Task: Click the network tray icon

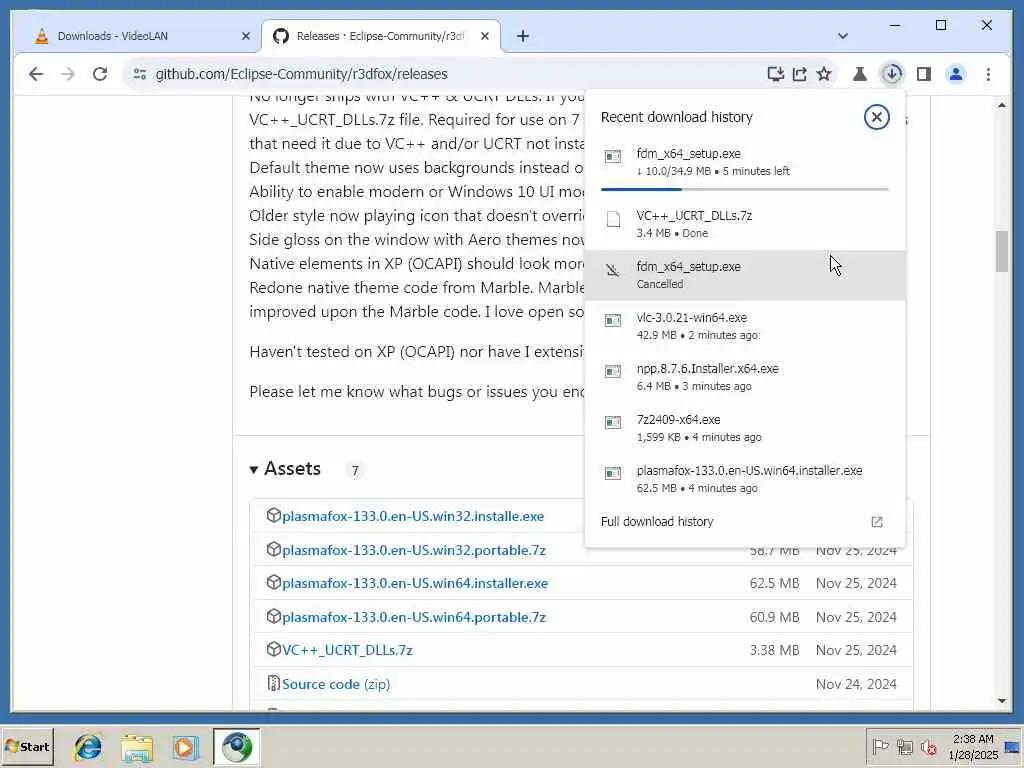Action: click(904, 747)
